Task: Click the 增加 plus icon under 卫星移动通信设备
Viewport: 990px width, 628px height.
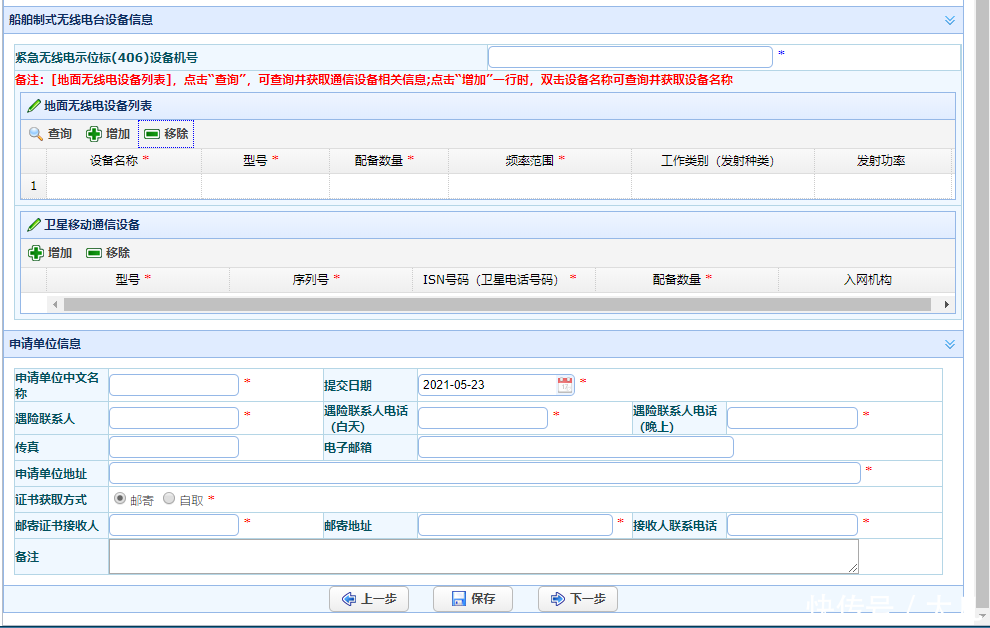Action: [36, 253]
